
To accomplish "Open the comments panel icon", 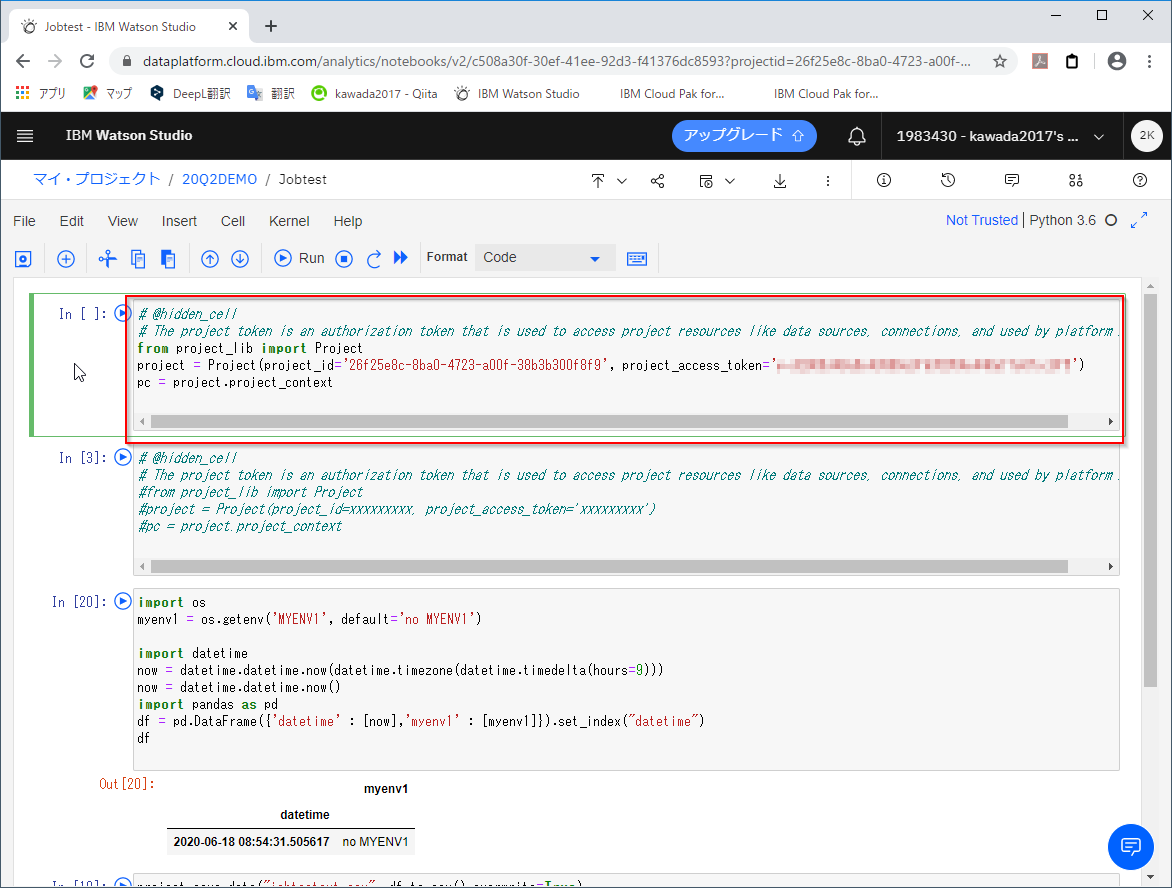I will (1012, 180).
